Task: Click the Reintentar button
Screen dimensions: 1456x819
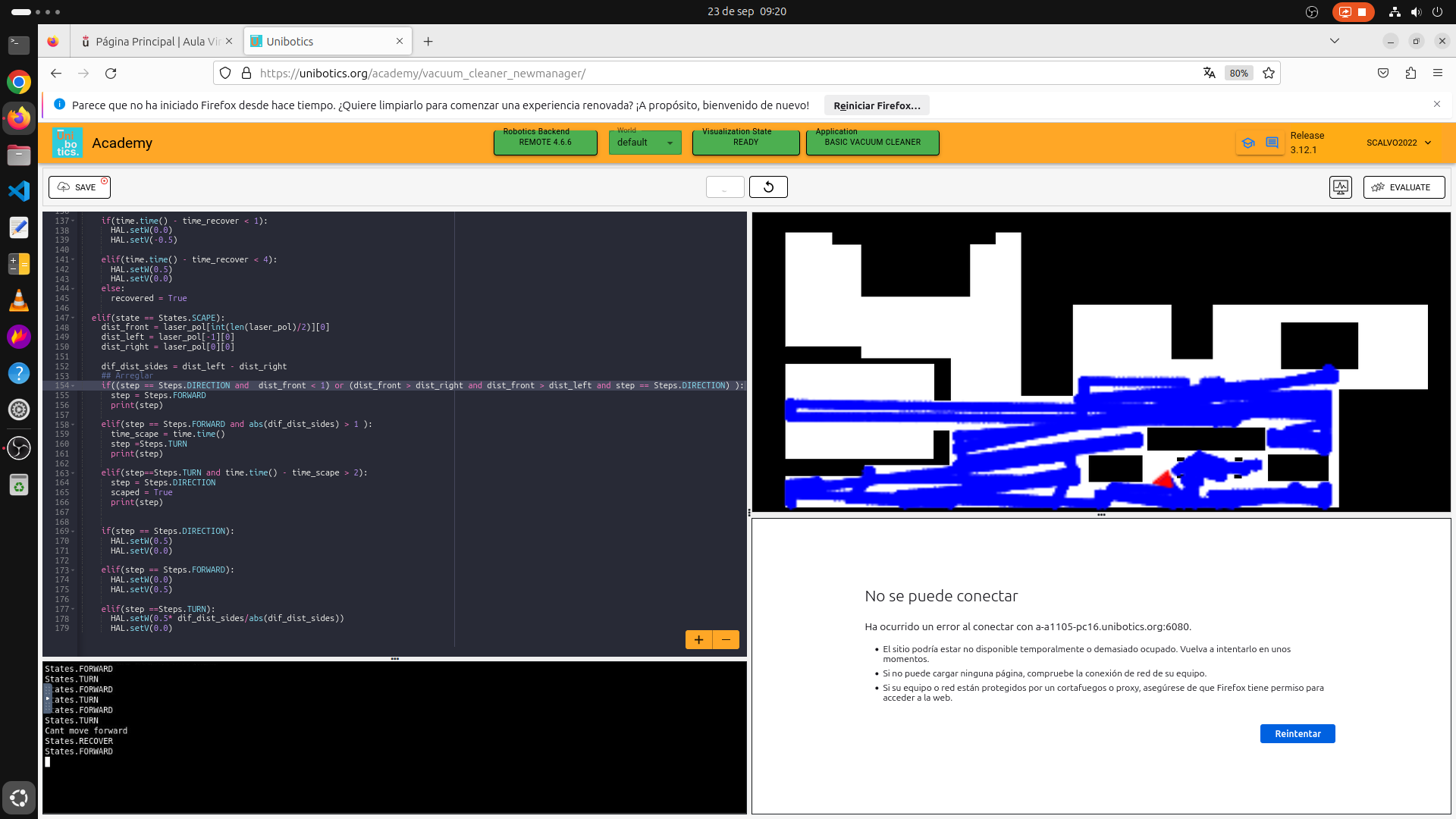Action: [1297, 734]
